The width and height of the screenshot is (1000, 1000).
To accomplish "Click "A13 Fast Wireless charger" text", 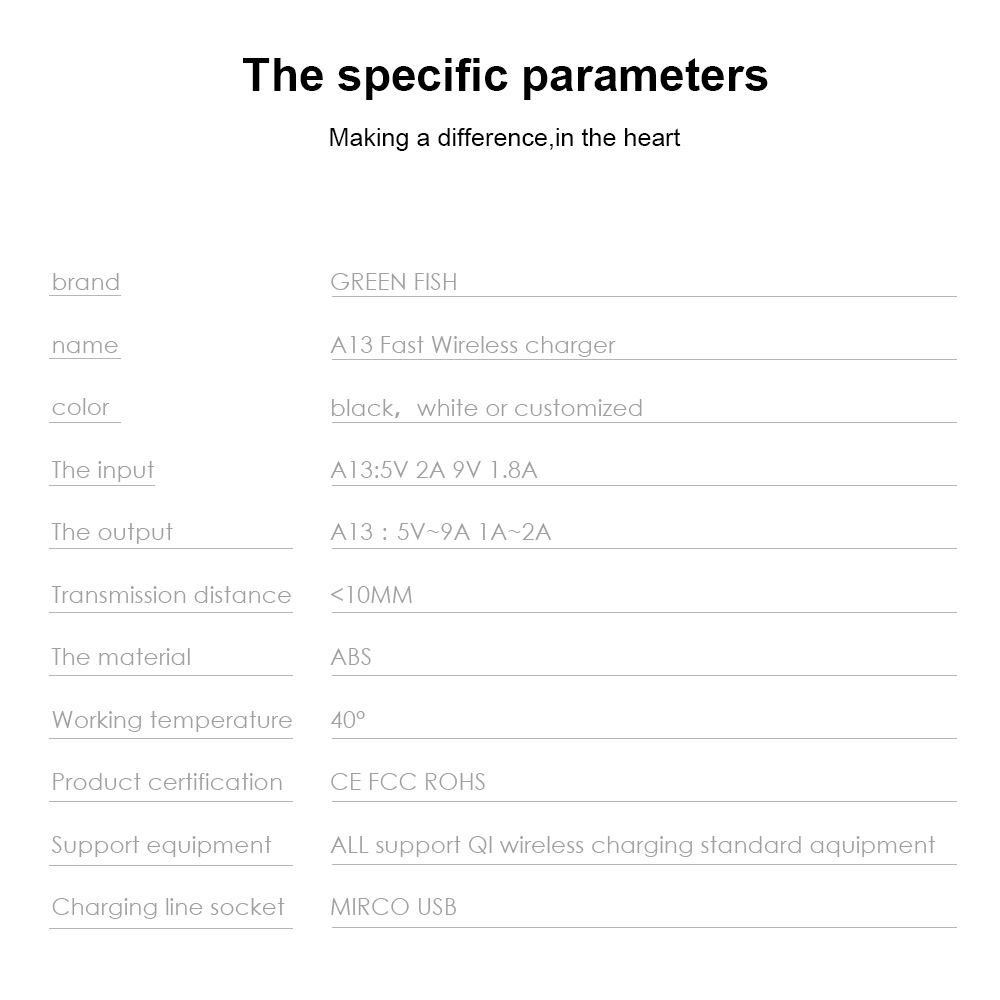I will click(x=472, y=345).
